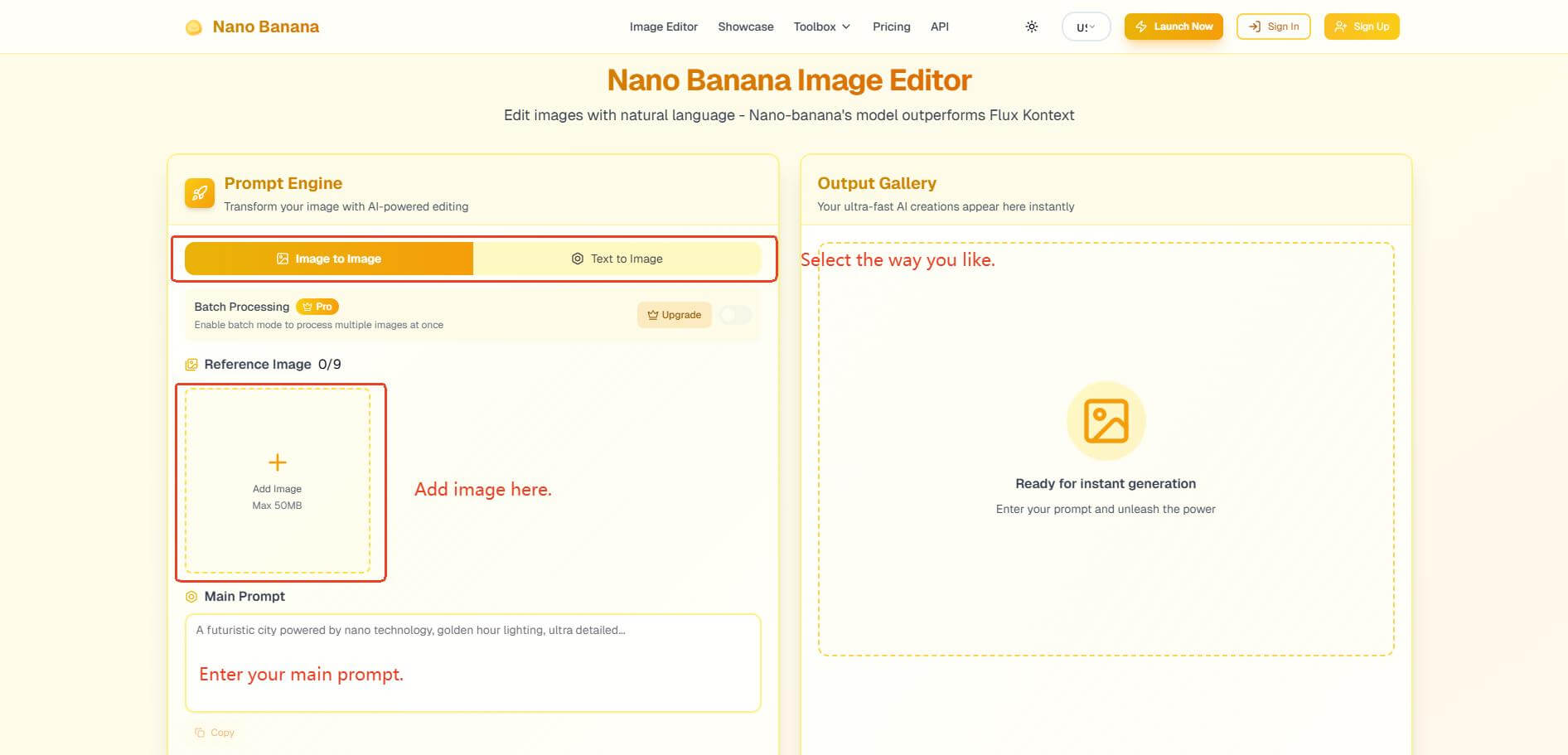Click the Reference Image picture icon
Viewport: 1568px width, 755px height.
click(192, 364)
